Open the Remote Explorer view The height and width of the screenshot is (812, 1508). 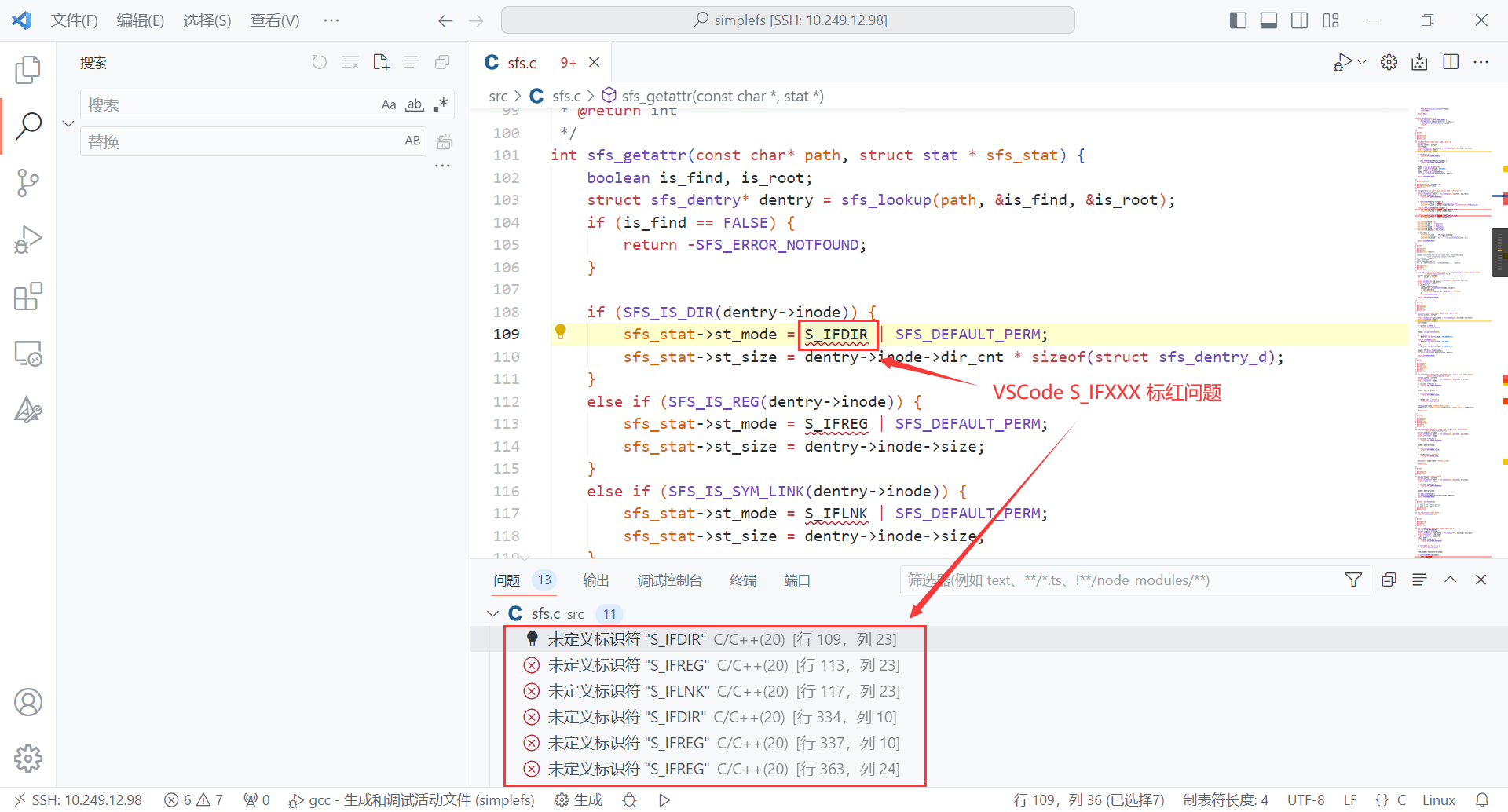coord(28,354)
